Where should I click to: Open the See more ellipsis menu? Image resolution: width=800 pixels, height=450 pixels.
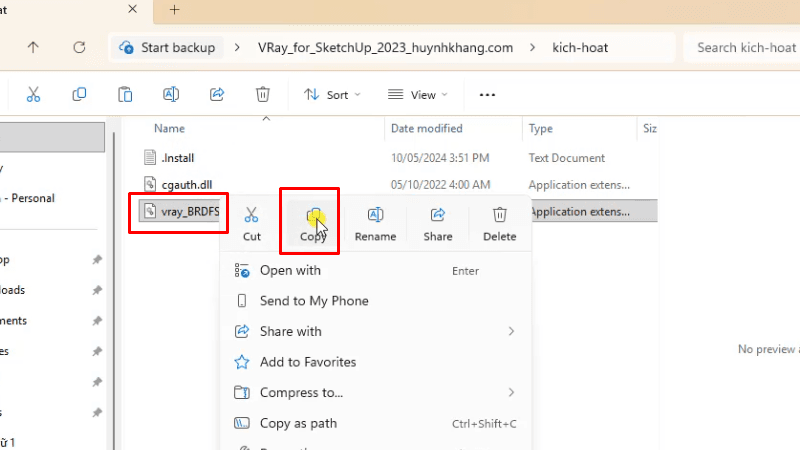(x=487, y=95)
